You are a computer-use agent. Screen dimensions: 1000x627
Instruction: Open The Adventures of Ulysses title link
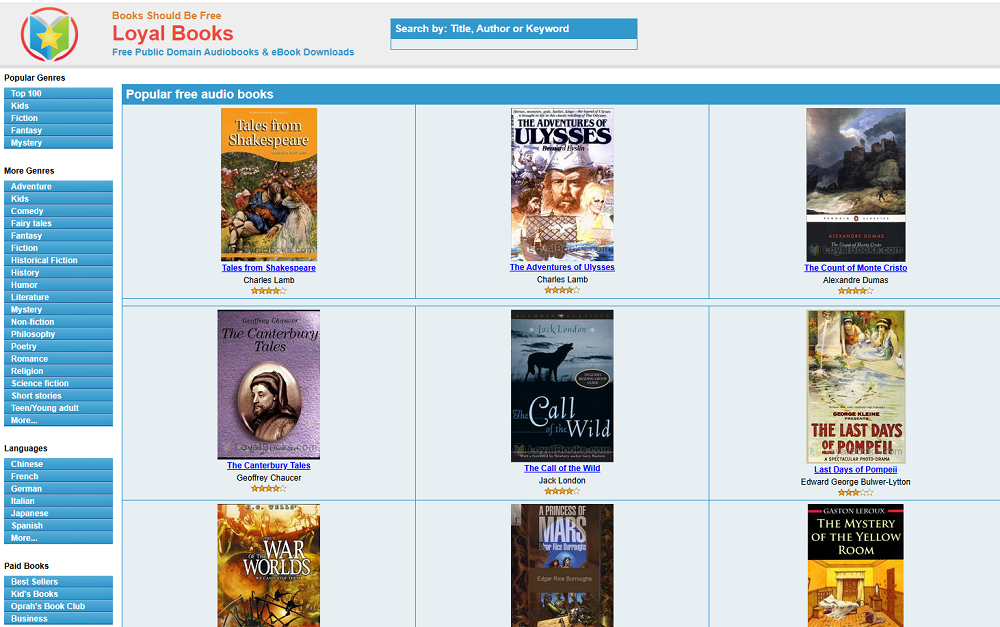[562, 267]
